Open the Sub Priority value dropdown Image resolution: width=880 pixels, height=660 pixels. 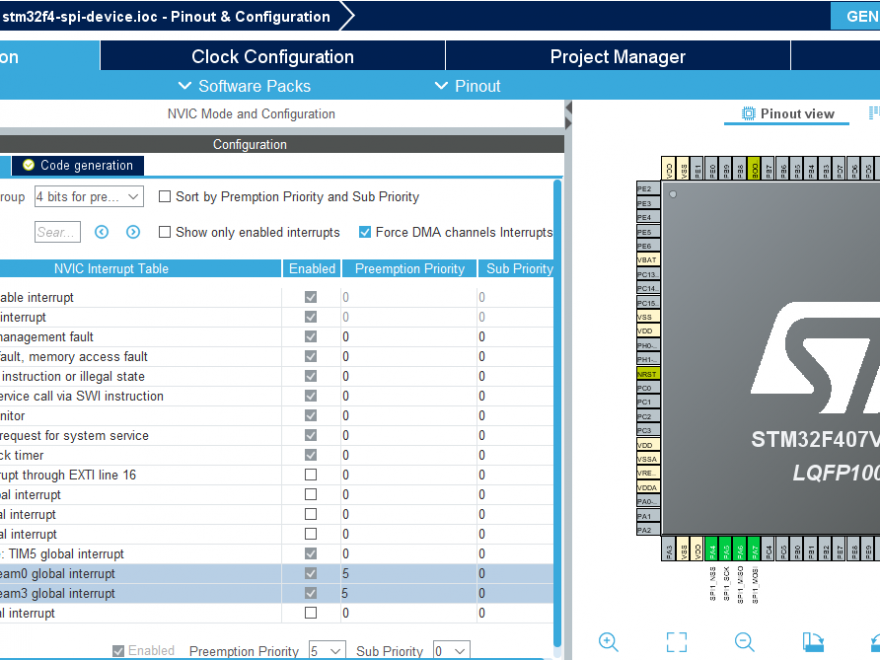(x=450, y=651)
